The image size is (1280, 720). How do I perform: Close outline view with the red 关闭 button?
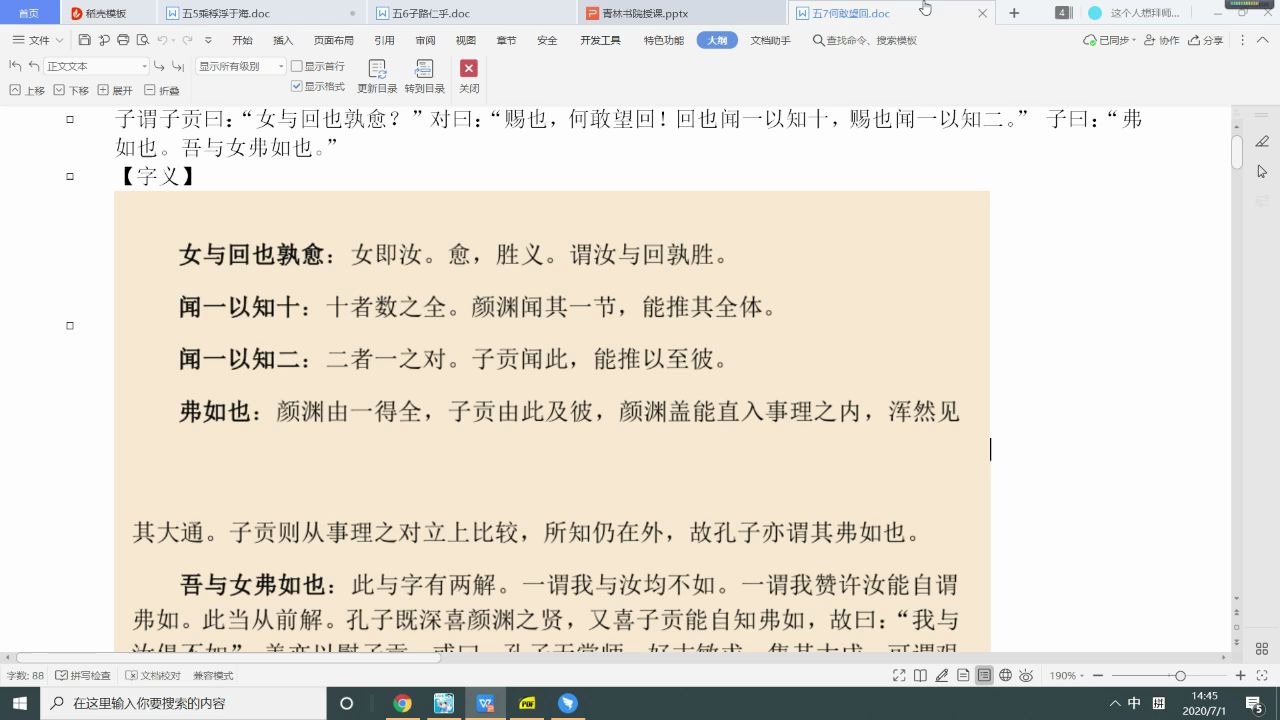pos(469,77)
